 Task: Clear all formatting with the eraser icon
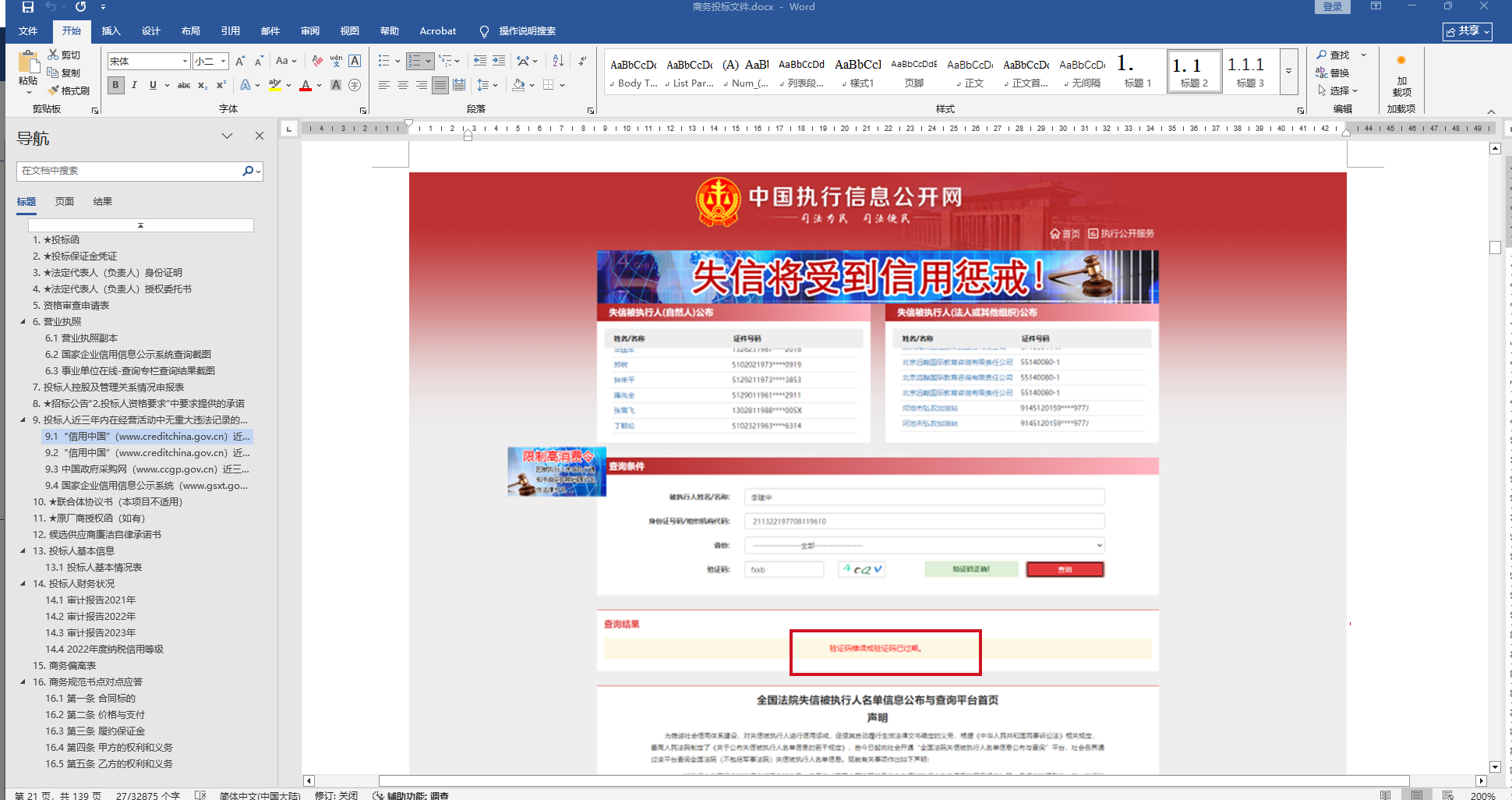317,61
